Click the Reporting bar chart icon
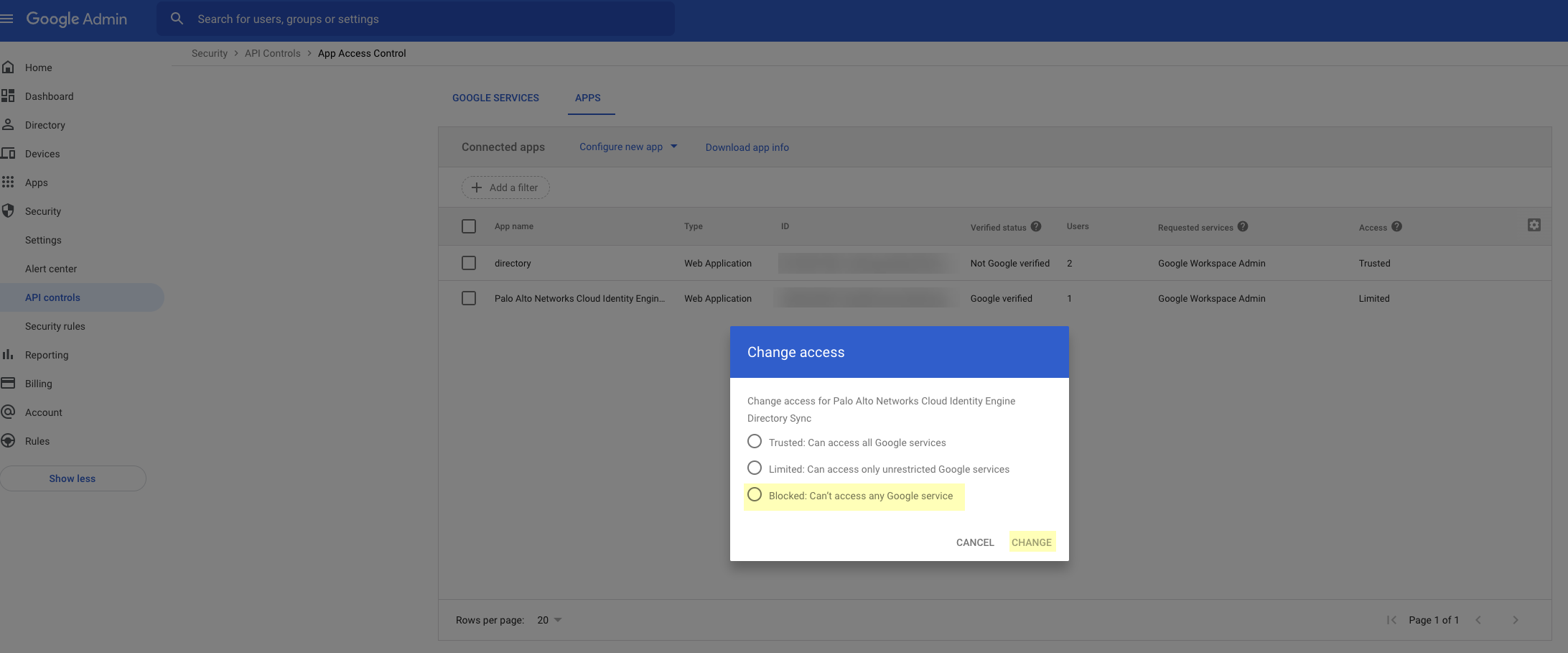This screenshot has width=1568, height=653. pyautogui.click(x=9, y=355)
